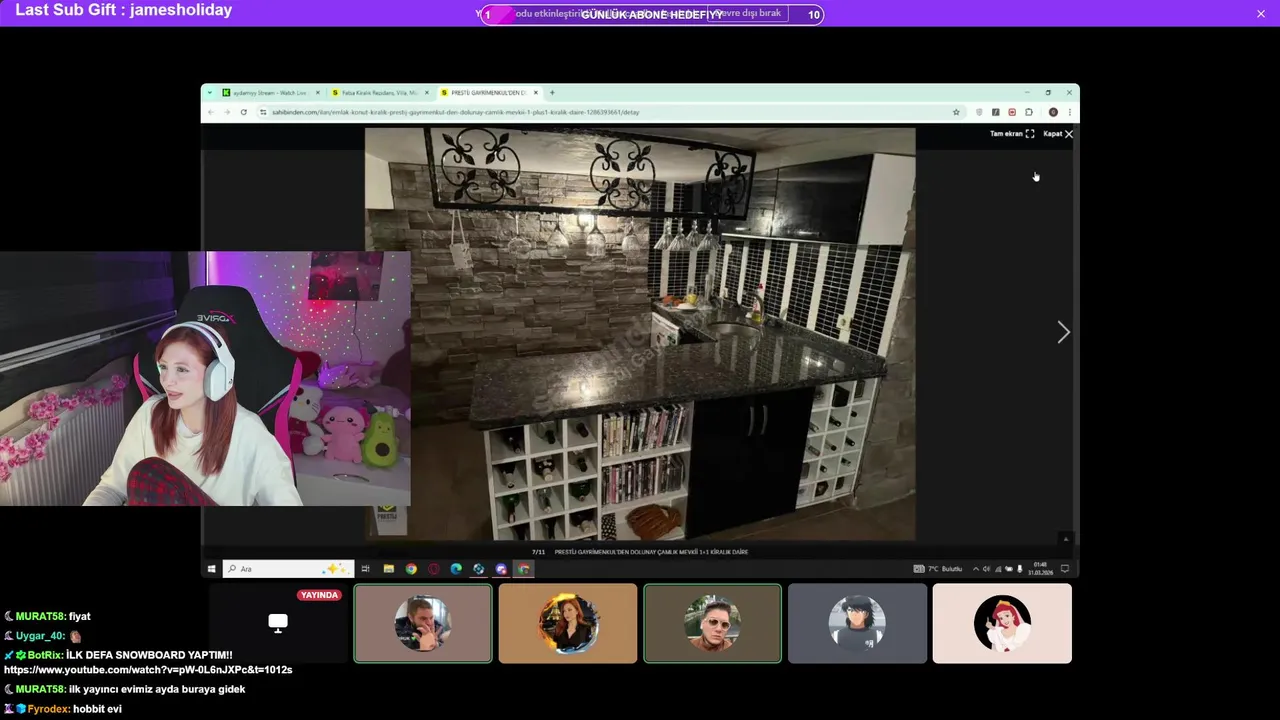Open the browser extensions puzzle icon
The width and height of the screenshot is (1280, 720).
point(1029,112)
